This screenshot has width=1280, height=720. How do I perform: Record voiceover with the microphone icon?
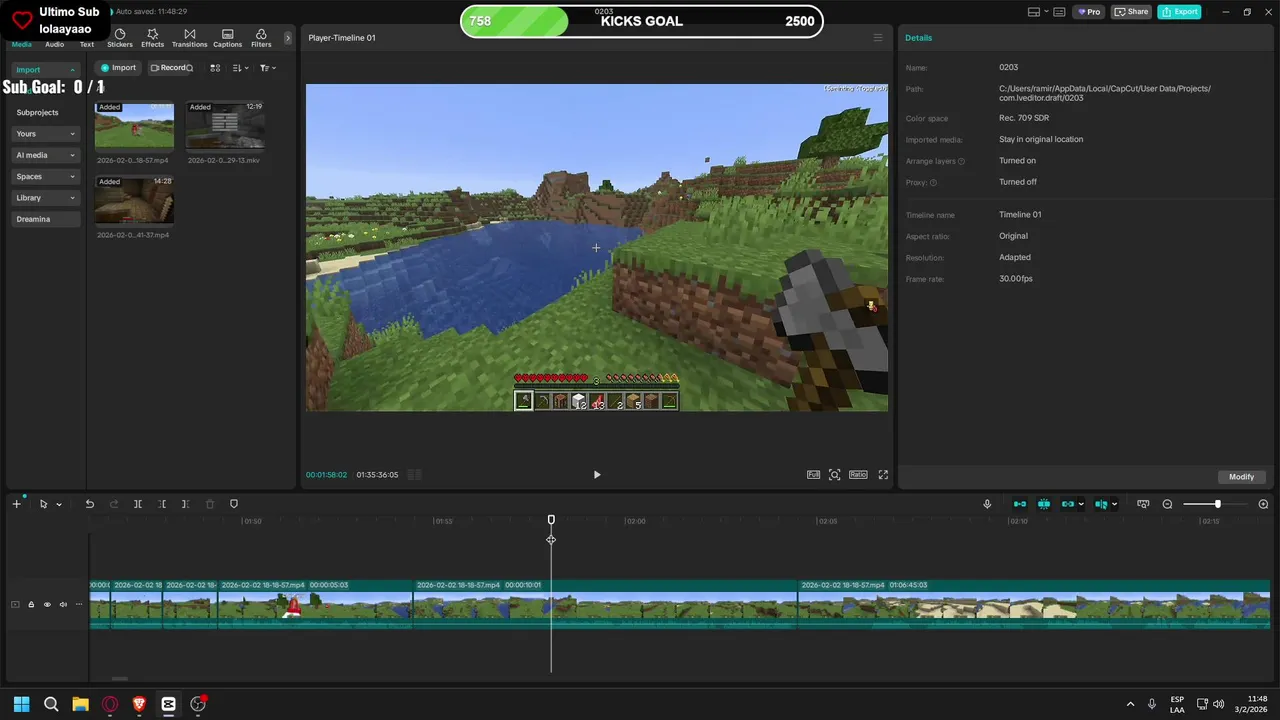pyautogui.click(x=987, y=504)
